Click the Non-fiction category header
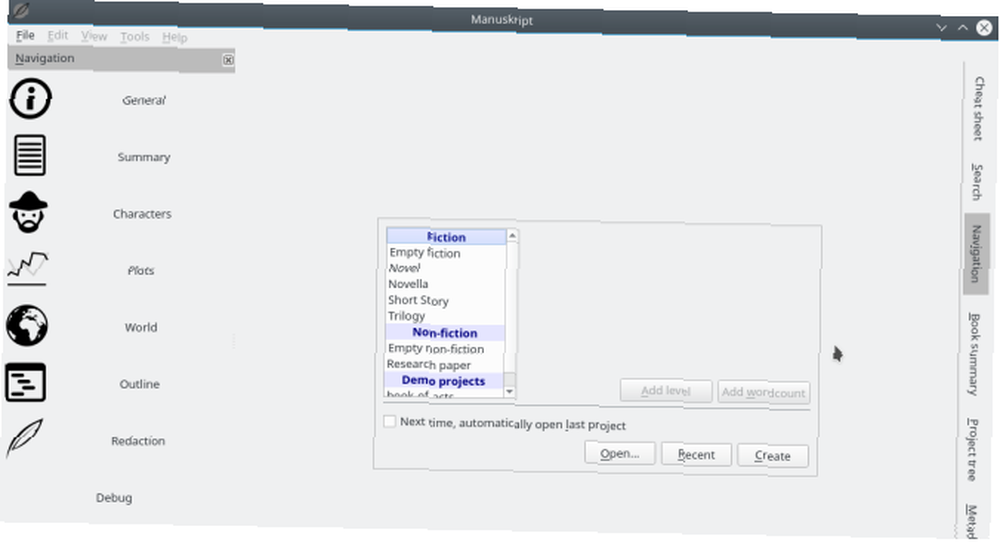The height and width of the screenshot is (542, 1000). tap(445, 333)
